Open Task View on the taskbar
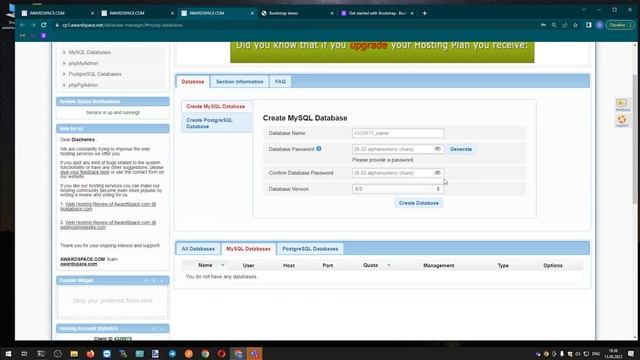640x360 pixels. click(24, 353)
